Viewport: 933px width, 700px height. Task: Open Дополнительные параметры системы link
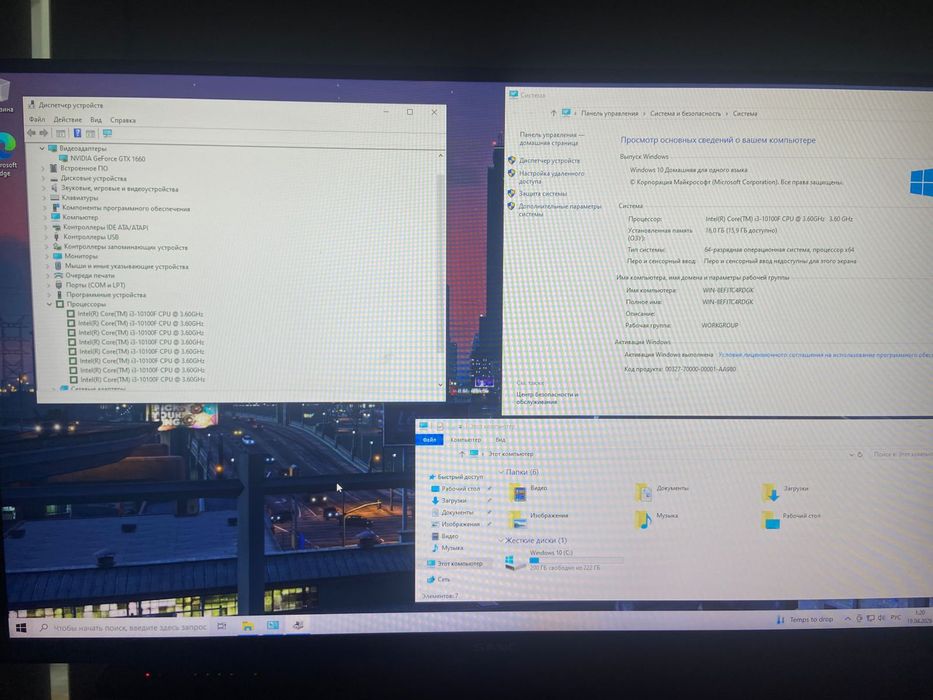(559, 210)
